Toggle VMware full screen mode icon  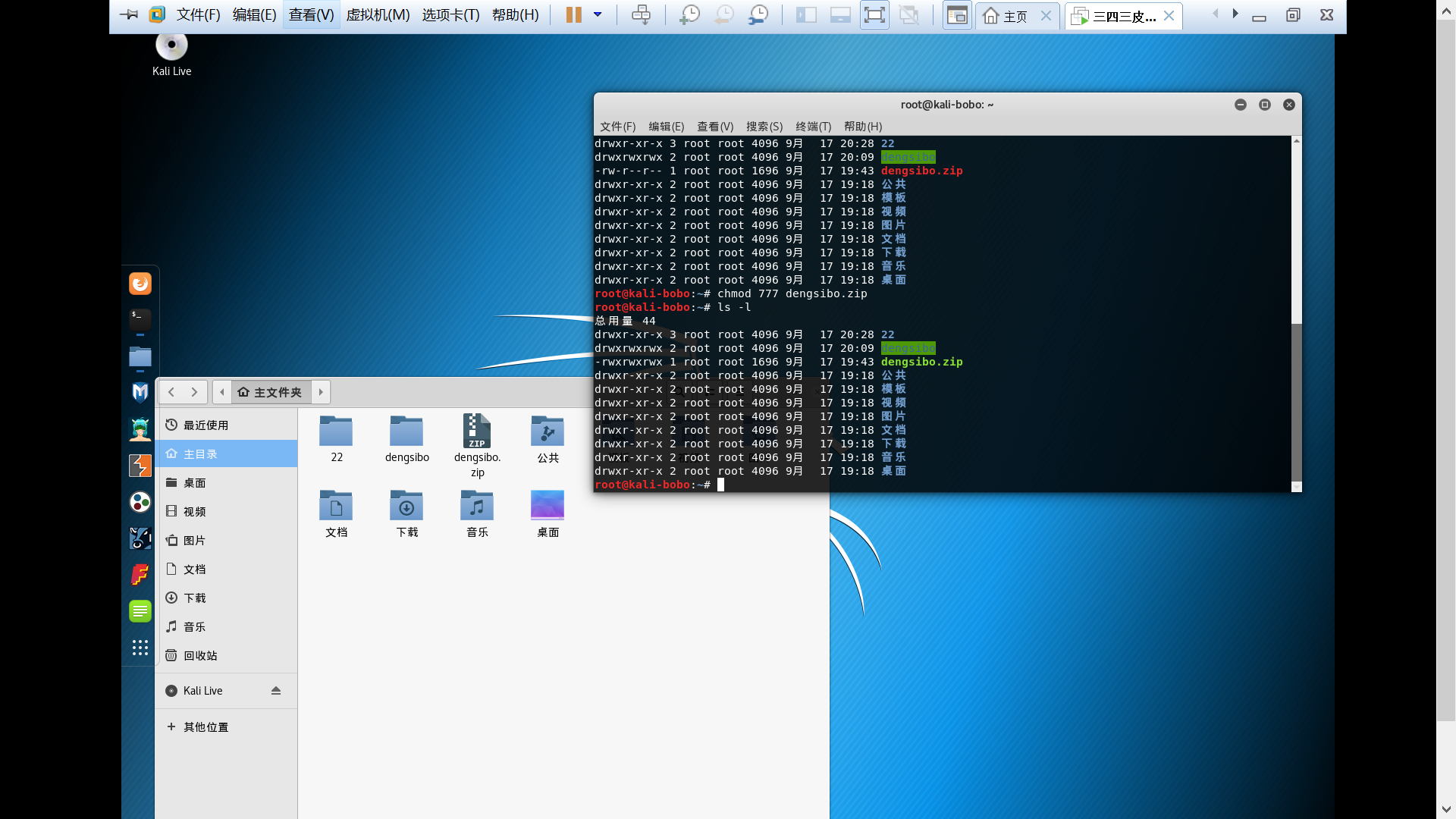click(x=874, y=14)
